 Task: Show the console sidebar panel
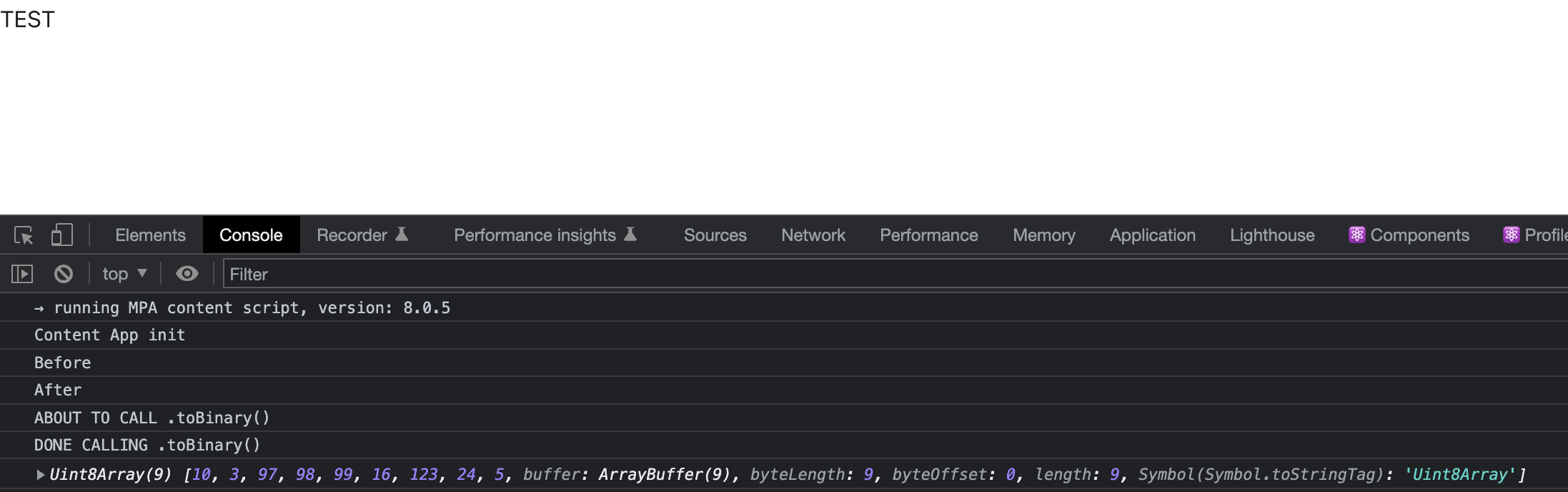click(22, 274)
